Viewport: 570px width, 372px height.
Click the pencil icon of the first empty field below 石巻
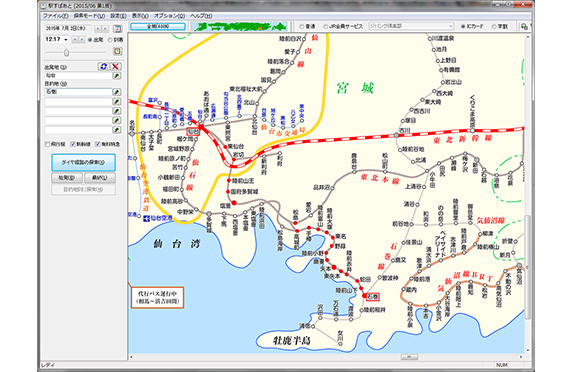pos(117,101)
